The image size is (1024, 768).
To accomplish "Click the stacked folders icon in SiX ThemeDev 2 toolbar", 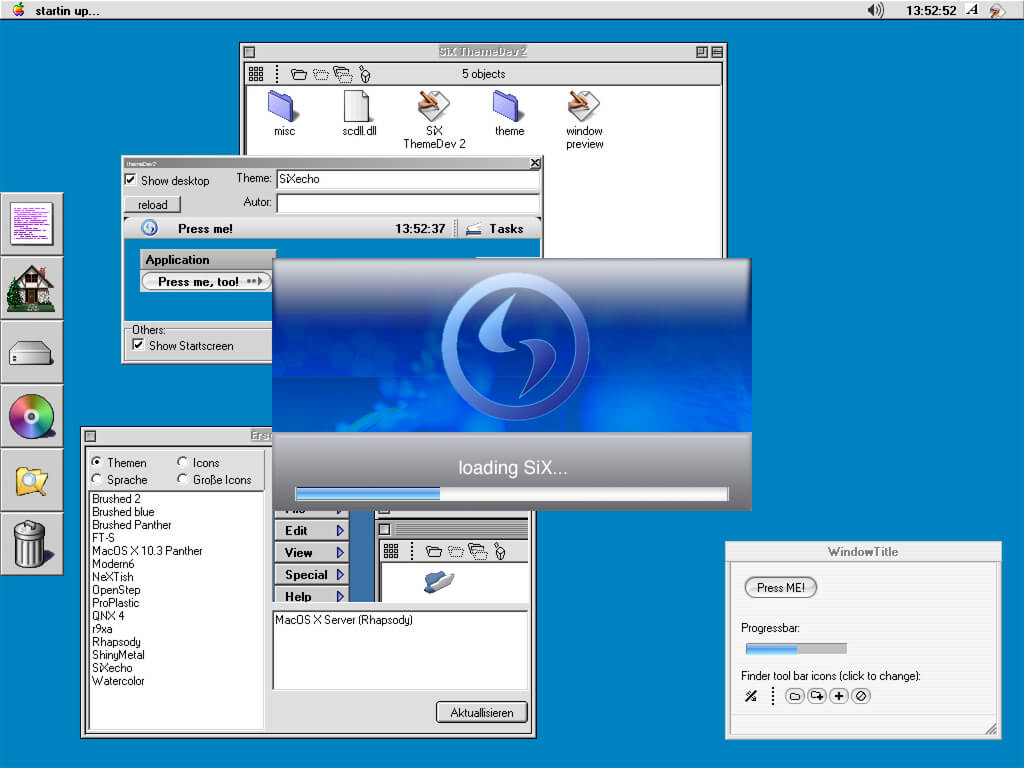I will (343, 74).
